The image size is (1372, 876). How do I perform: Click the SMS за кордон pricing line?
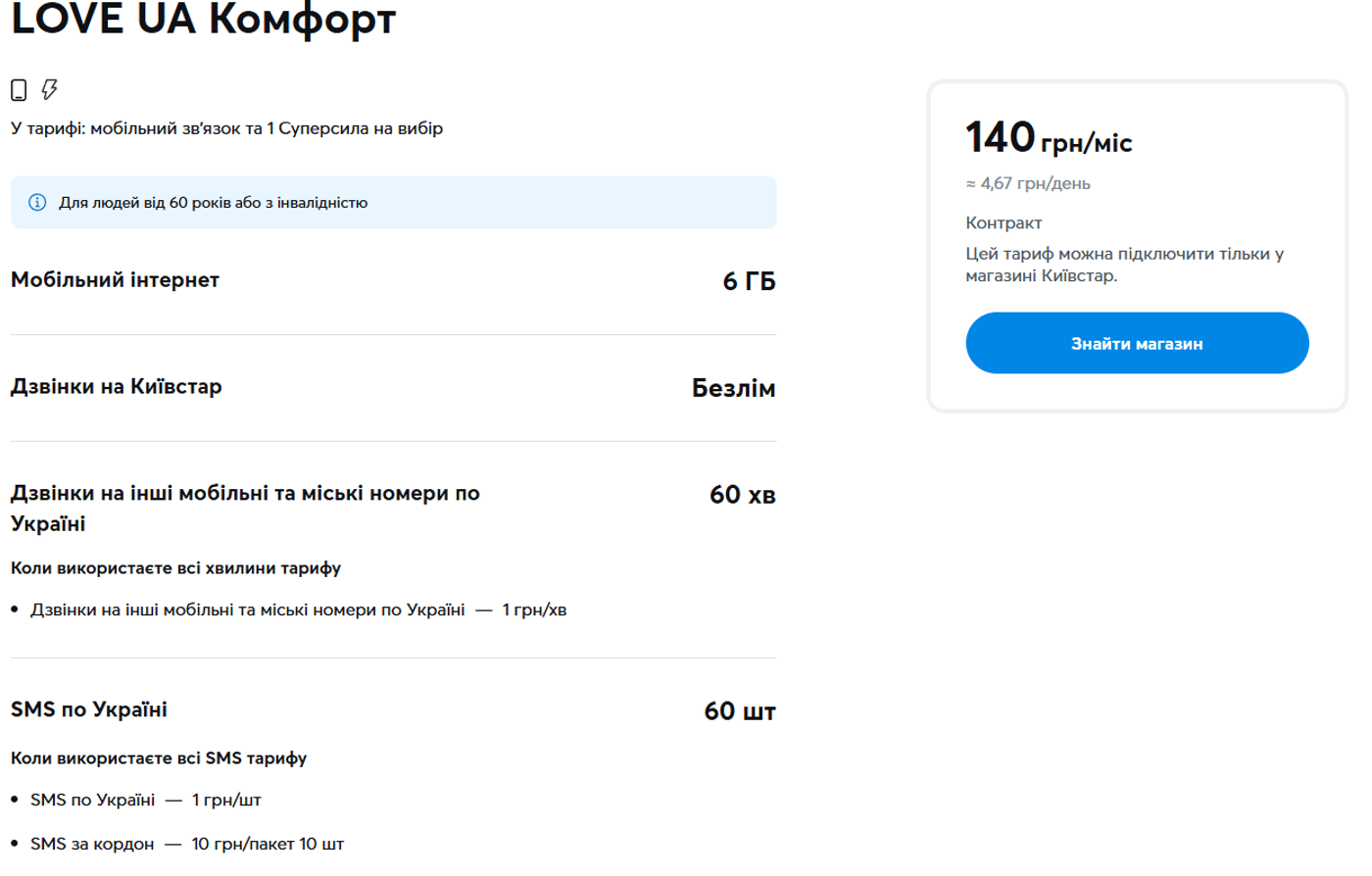pyautogui.click(x=186, y=844)
